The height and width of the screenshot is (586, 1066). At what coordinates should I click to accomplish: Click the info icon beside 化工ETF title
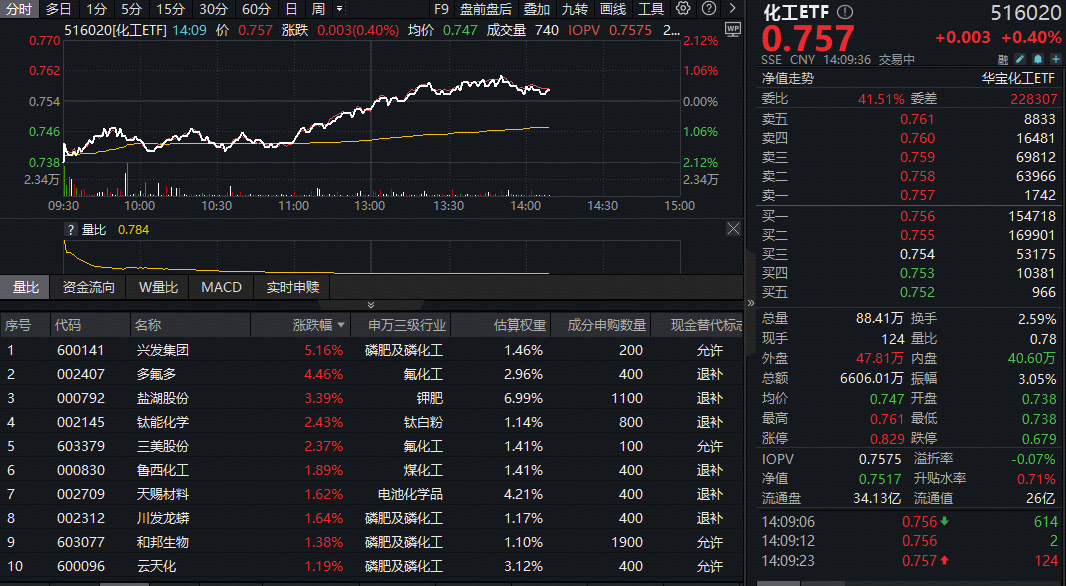846,12
